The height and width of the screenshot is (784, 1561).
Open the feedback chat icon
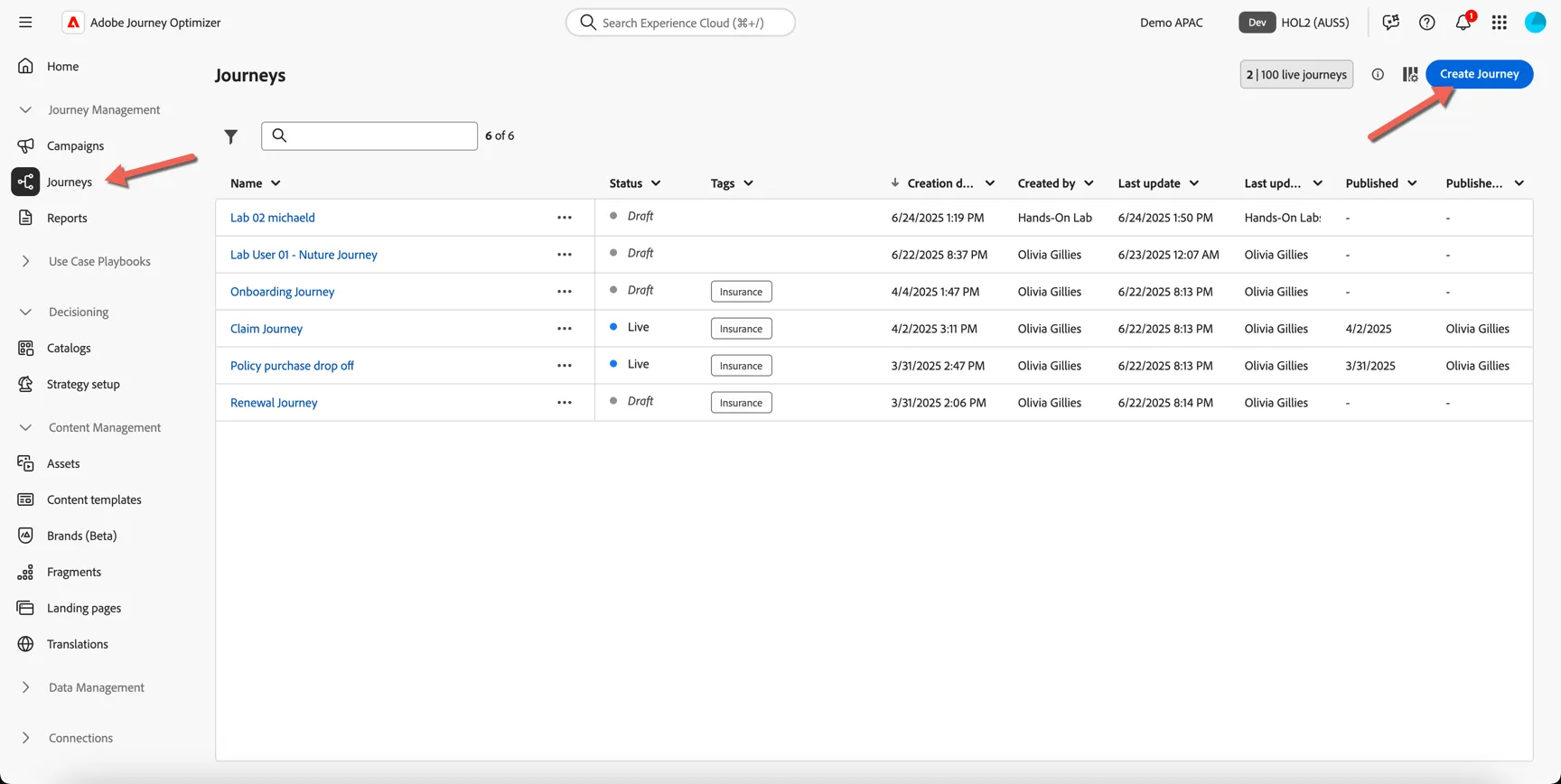point(1390,23)
